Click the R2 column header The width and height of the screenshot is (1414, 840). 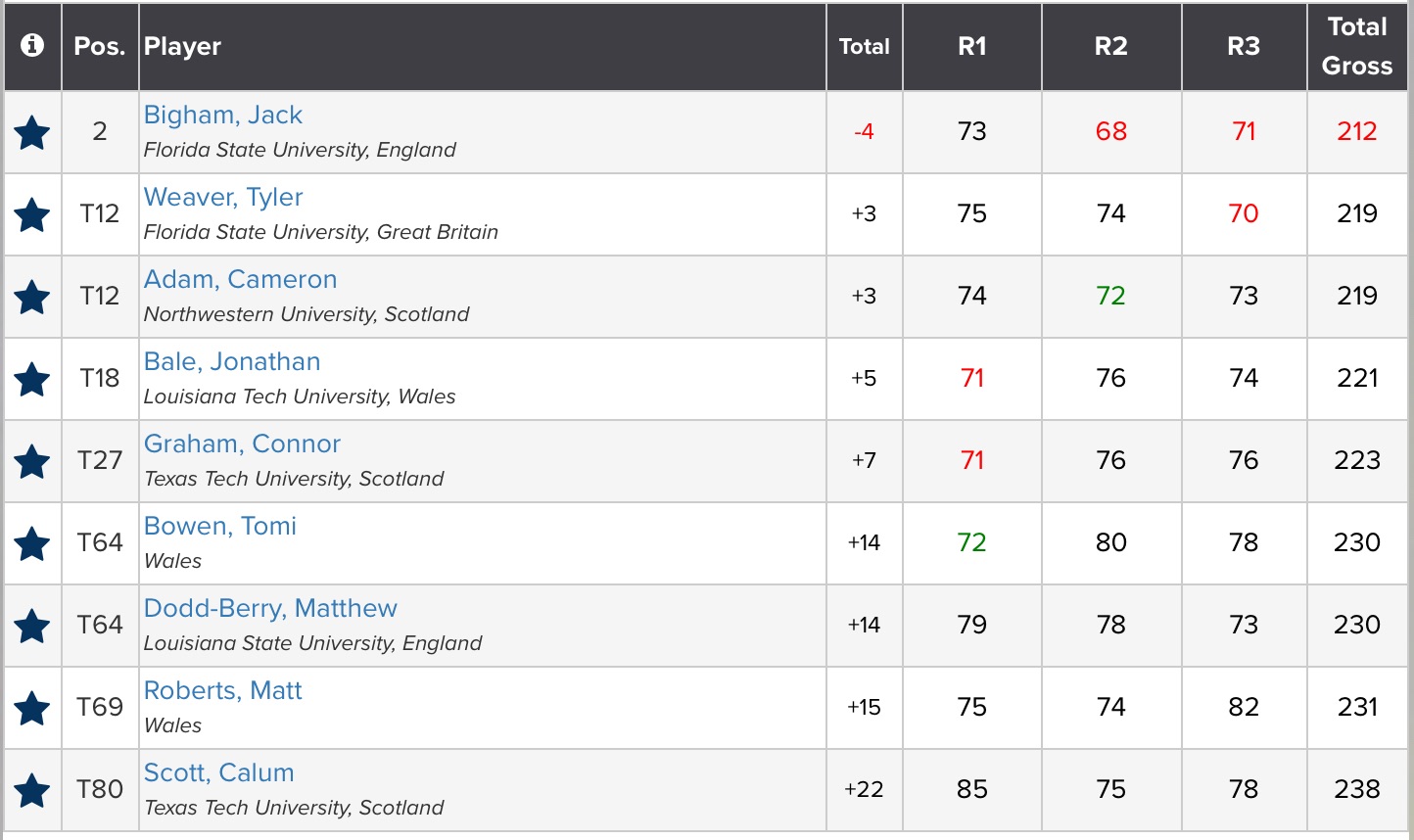click(x=1111, y=47)
